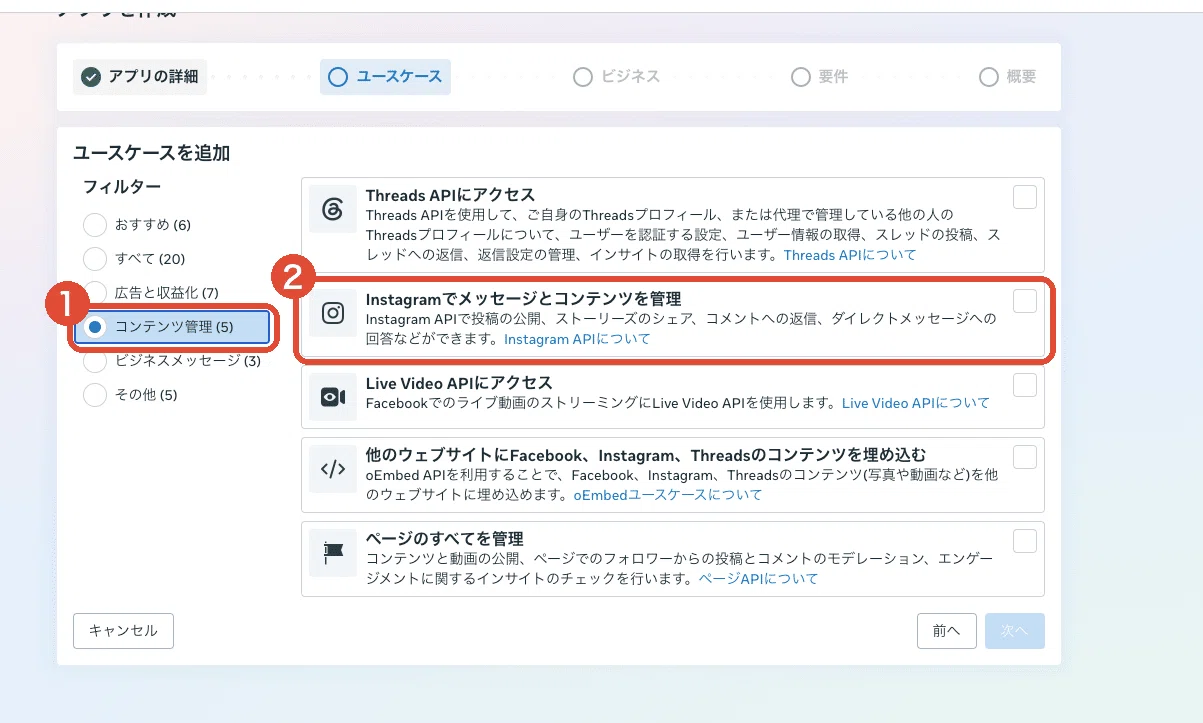The width and height of the screenshot is (1203, 723).
Task: Open the 要件 step
Action: point(819,77)
